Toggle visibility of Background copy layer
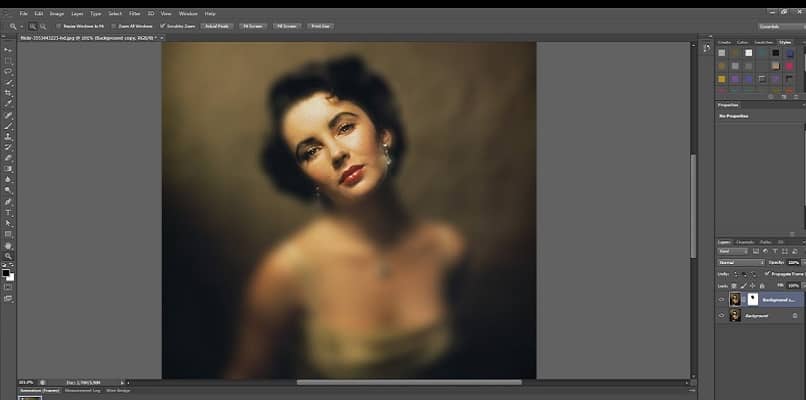The width and height of the screenshot is (806, 400). 722,299
